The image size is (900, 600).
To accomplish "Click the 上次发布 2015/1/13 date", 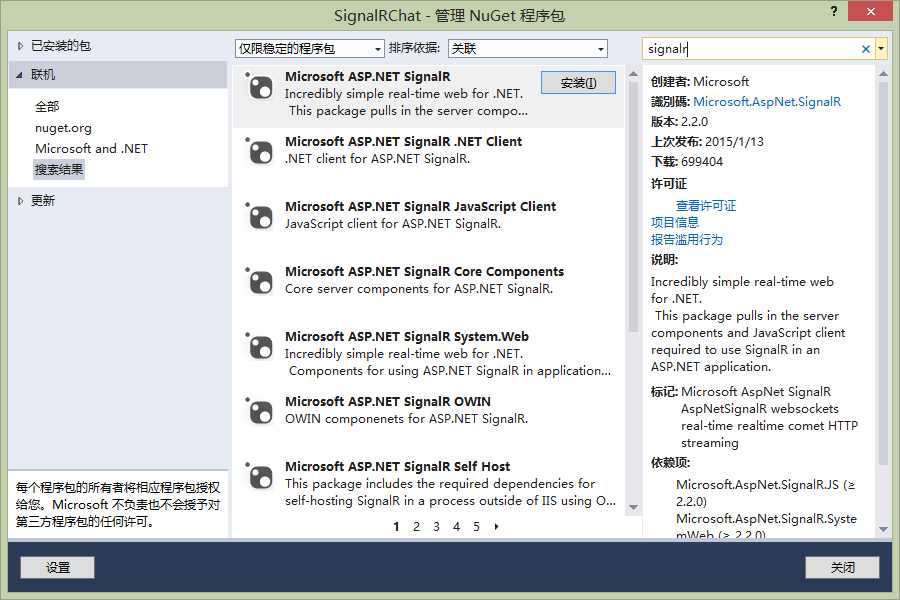I will pyautogui.click(x=707, y=142).
